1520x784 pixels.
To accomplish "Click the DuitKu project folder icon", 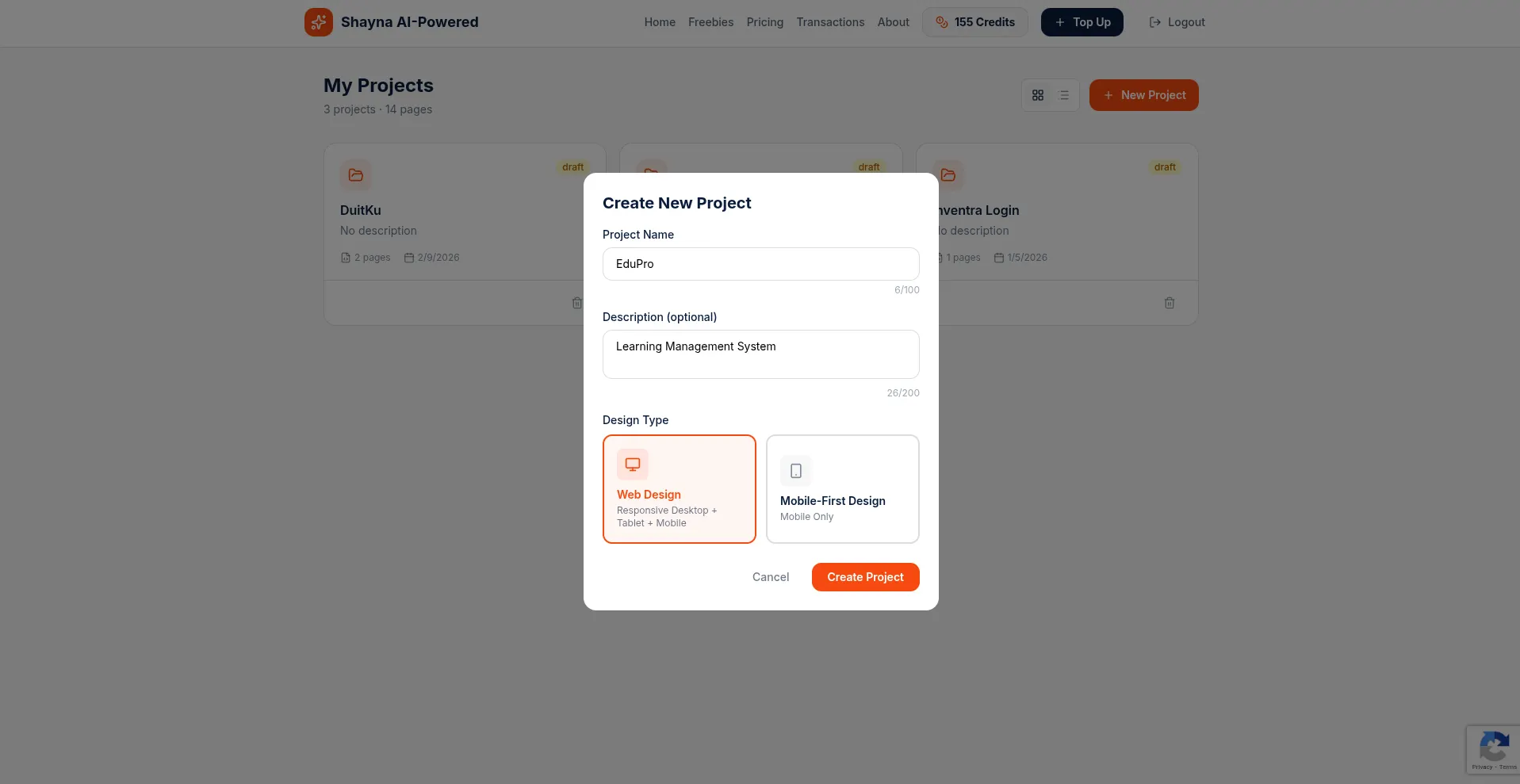I will [x=356, y=175].
